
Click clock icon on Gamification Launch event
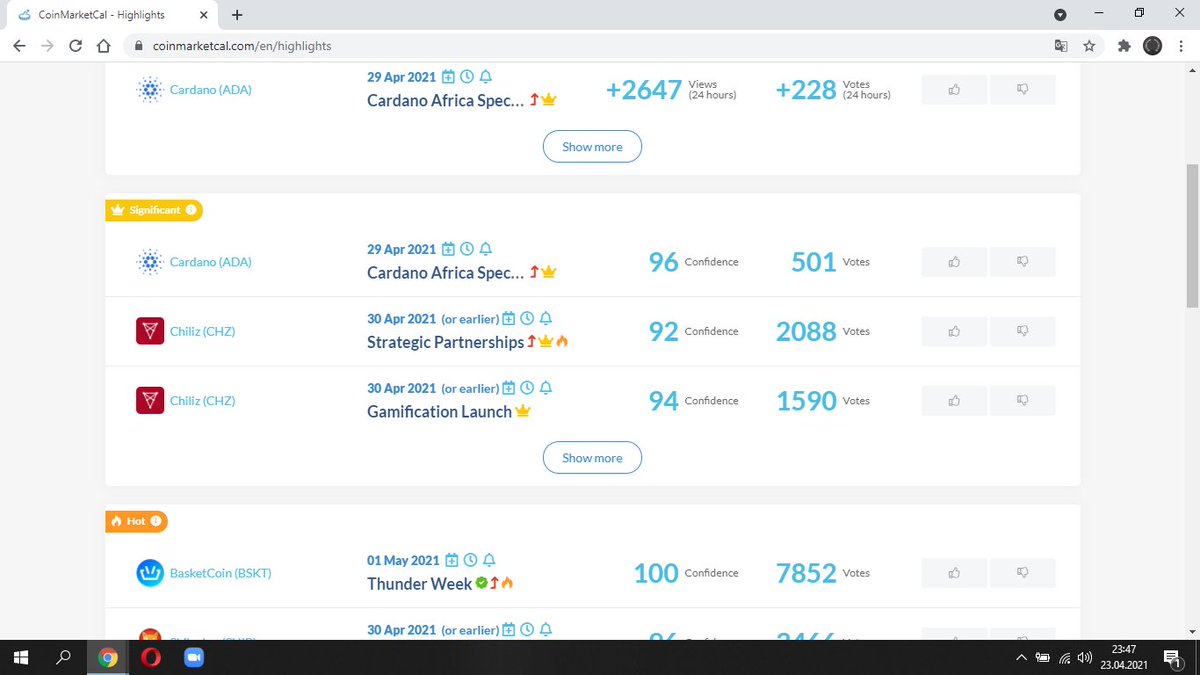pos(527,388)
